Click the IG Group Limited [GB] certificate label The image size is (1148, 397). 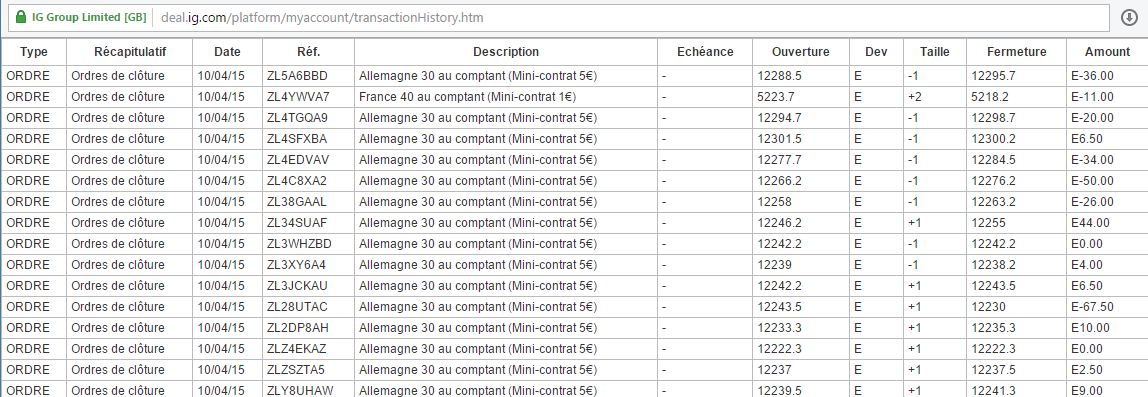(89, 17)
